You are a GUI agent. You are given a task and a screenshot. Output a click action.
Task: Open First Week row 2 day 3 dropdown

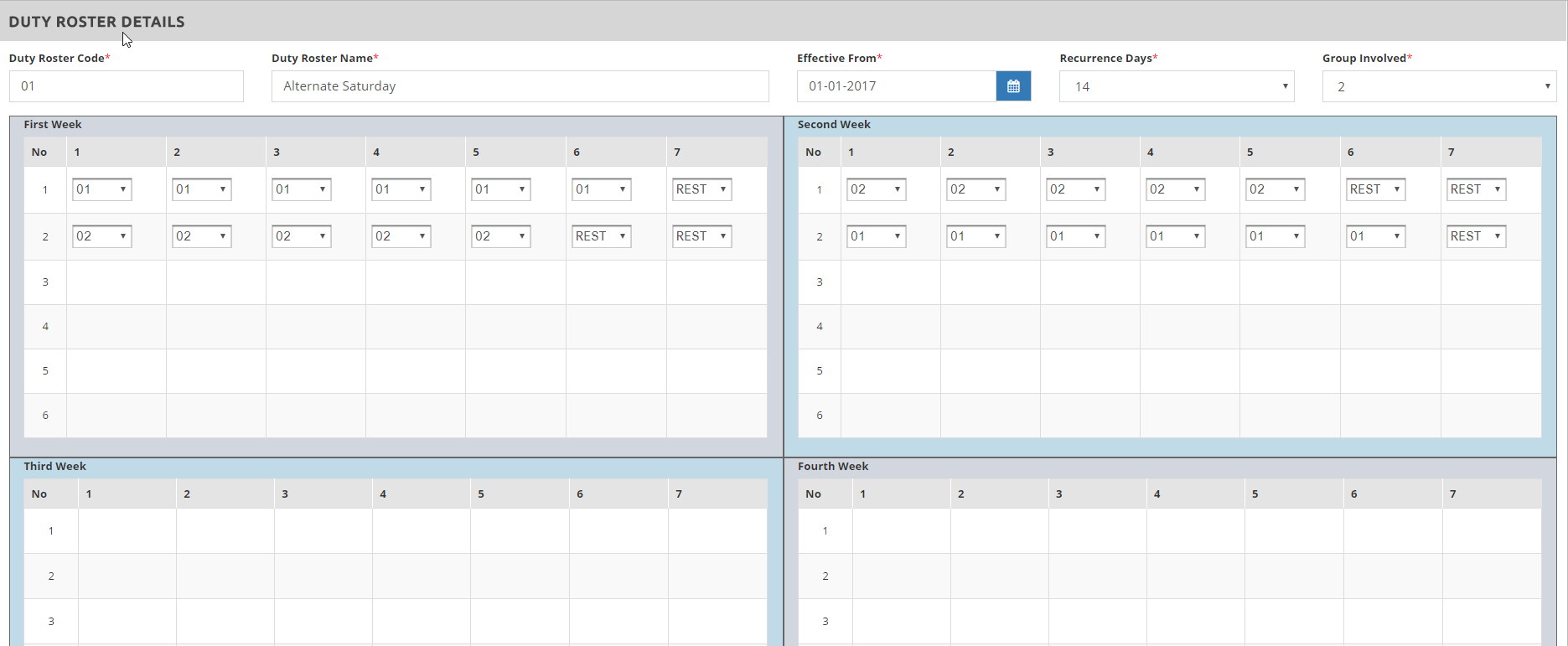(302, 236)
